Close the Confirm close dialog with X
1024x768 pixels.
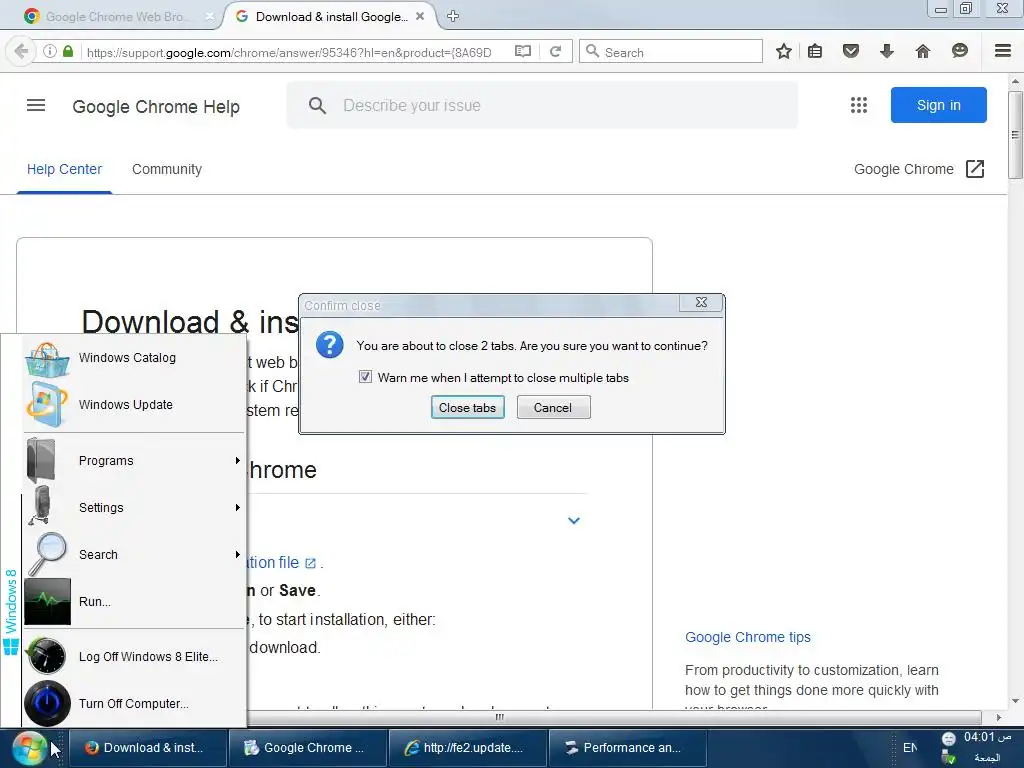coord(701,302)
